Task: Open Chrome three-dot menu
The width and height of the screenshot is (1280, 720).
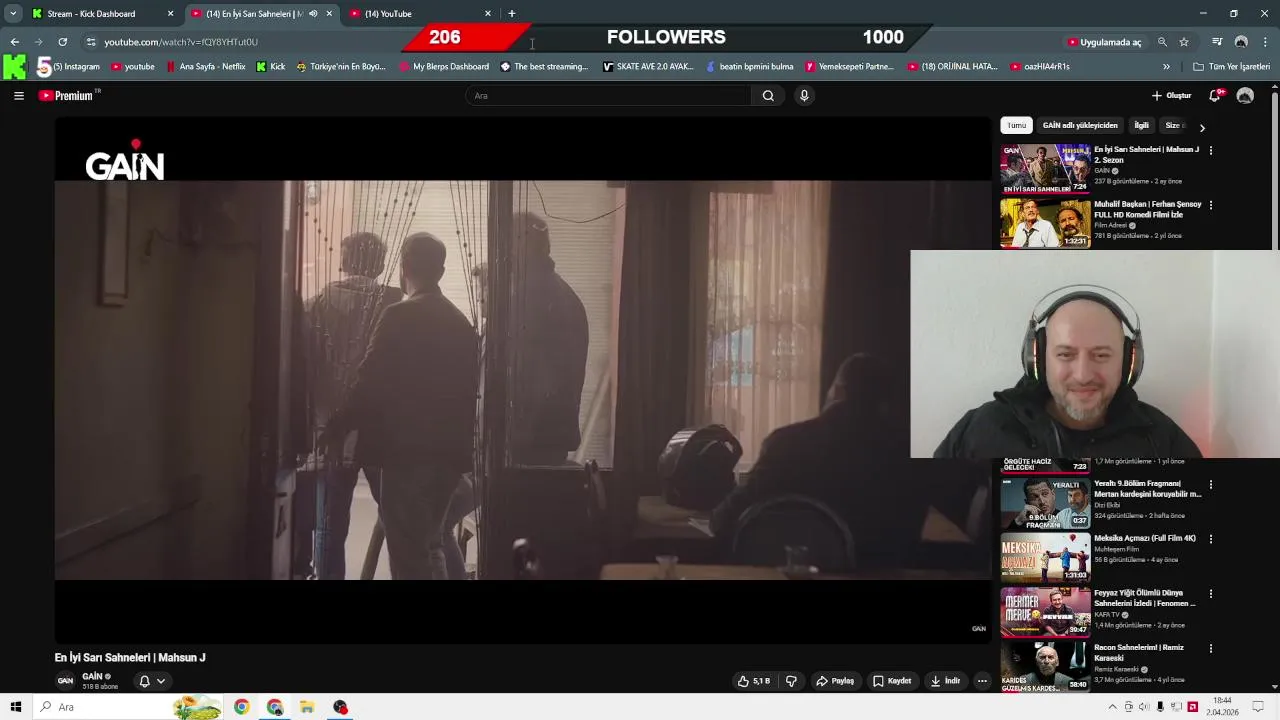Action: 1266,42
